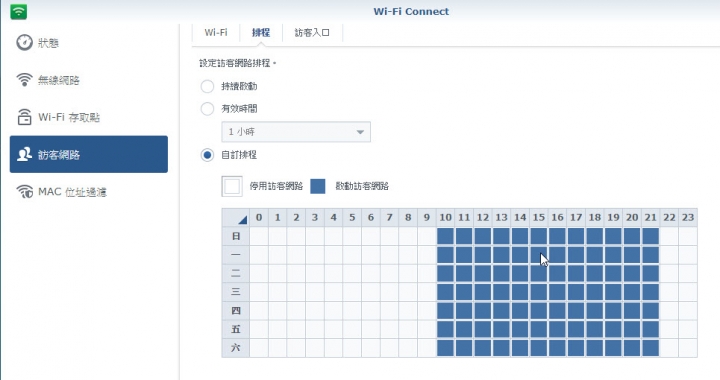Image resolution: width=720 pixels, height=380 pixels.
Task: Open the 狀態 status gauge icon
Action: pos(24,43)
